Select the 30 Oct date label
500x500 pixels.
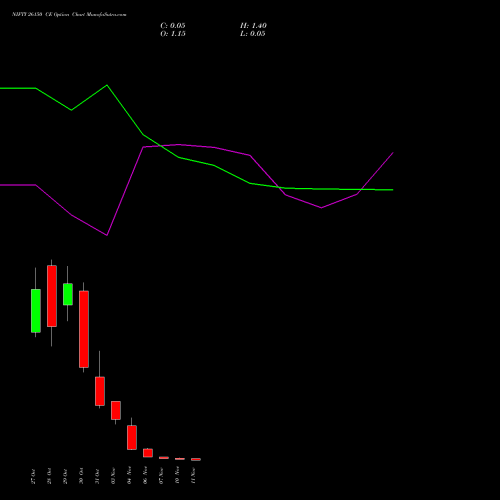[81, 476]
